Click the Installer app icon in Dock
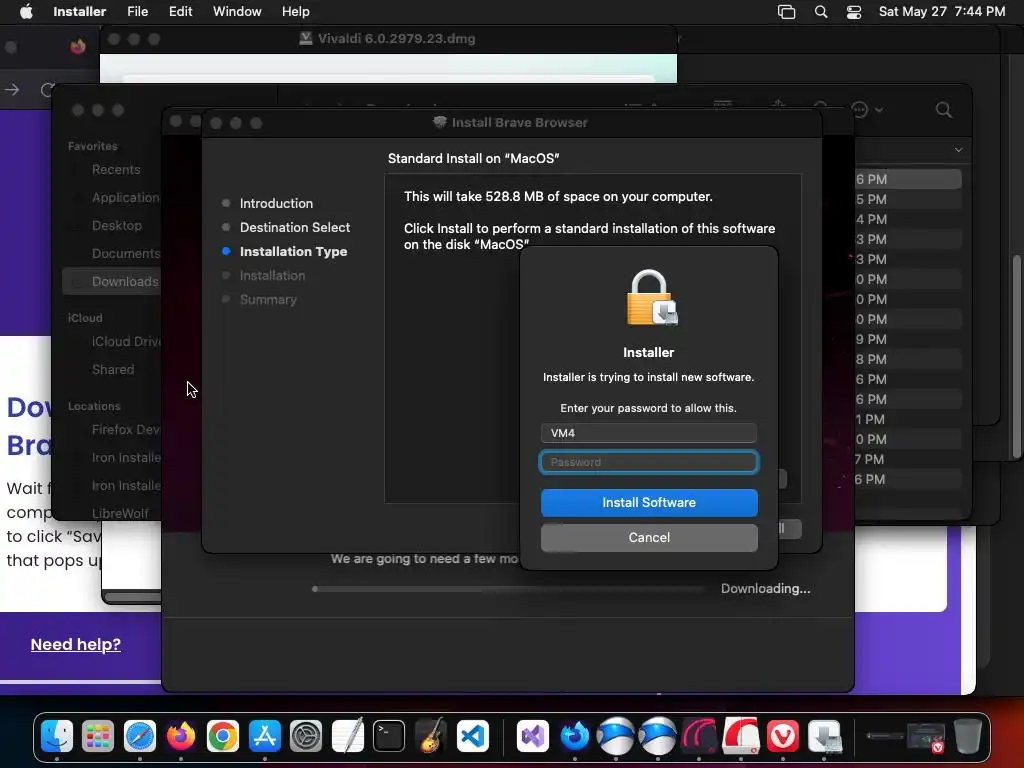 click(x=824, y=737)
